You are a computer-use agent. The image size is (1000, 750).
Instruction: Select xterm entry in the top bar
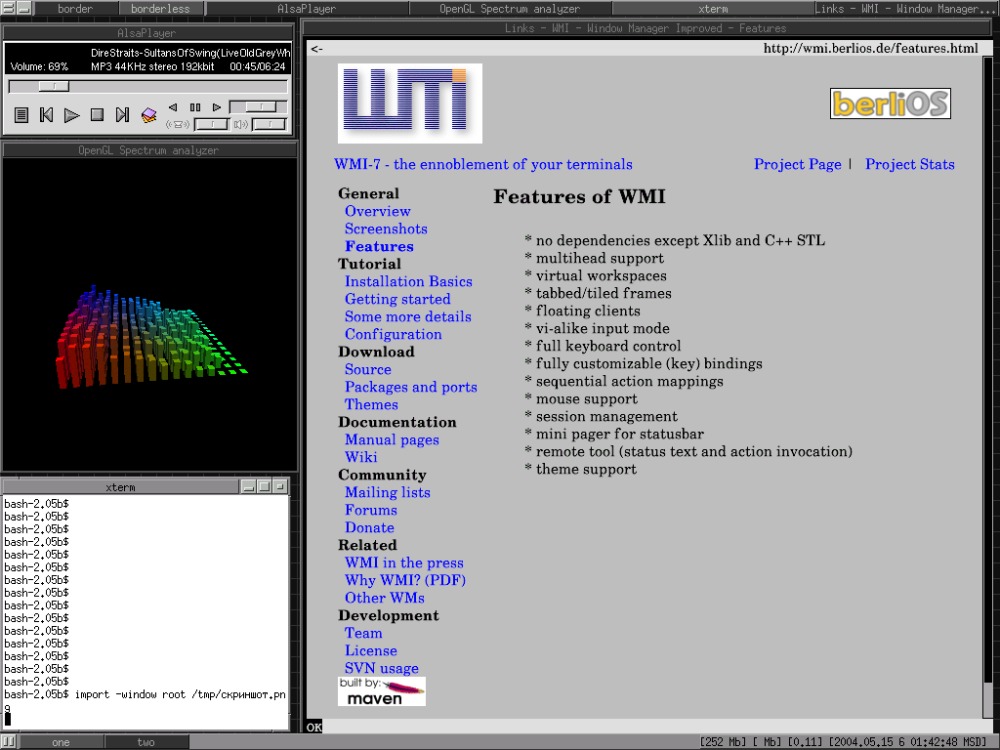[713, 8]
